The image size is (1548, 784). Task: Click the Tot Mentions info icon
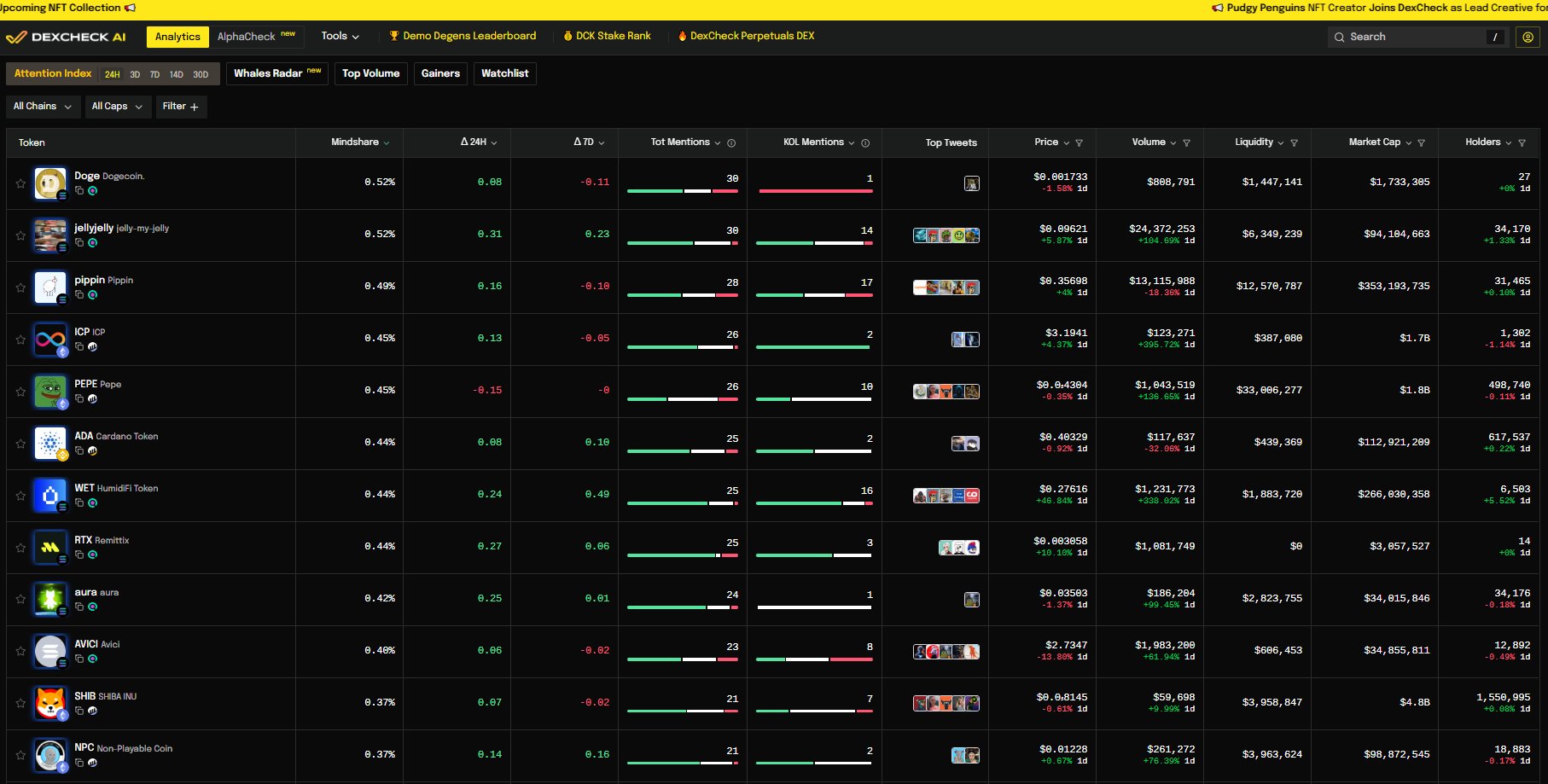tap(731, 143)
